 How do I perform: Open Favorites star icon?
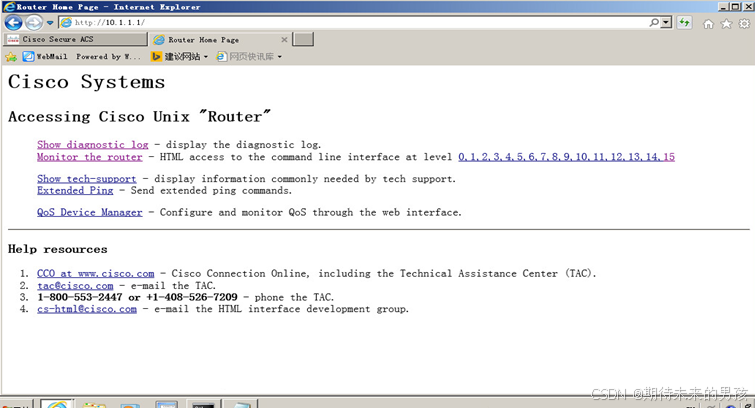click(726, 24)
